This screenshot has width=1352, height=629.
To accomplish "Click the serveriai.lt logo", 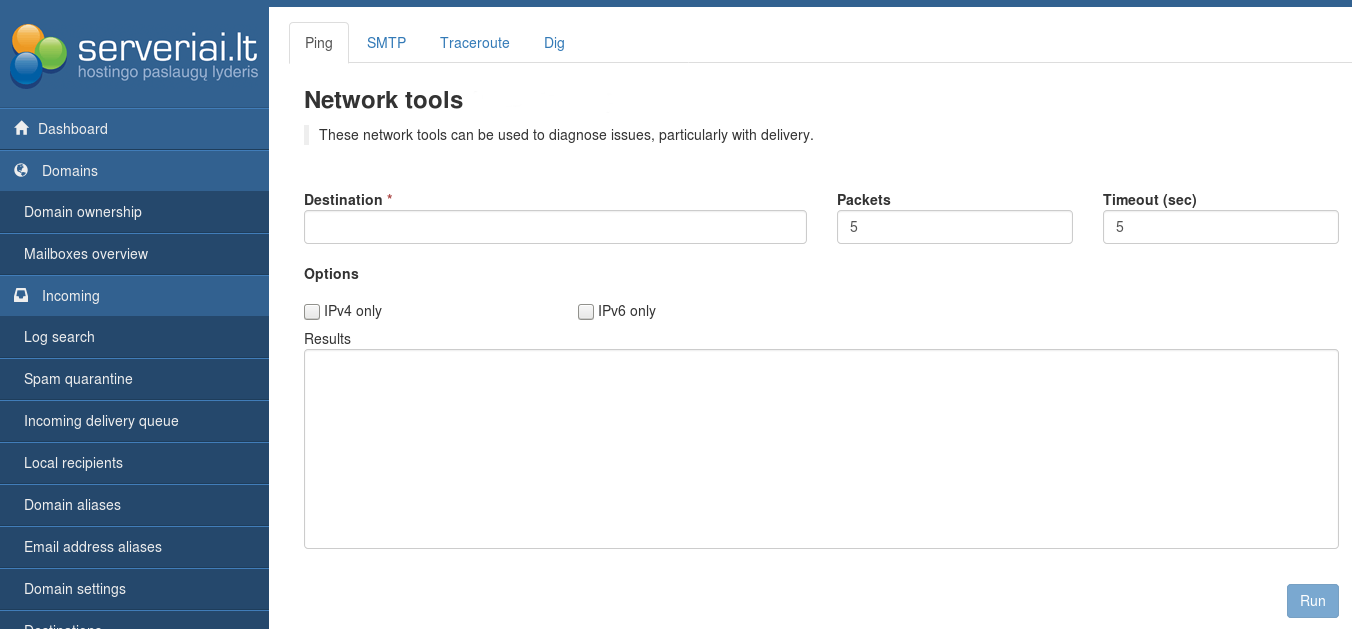I will pos(134,56).
